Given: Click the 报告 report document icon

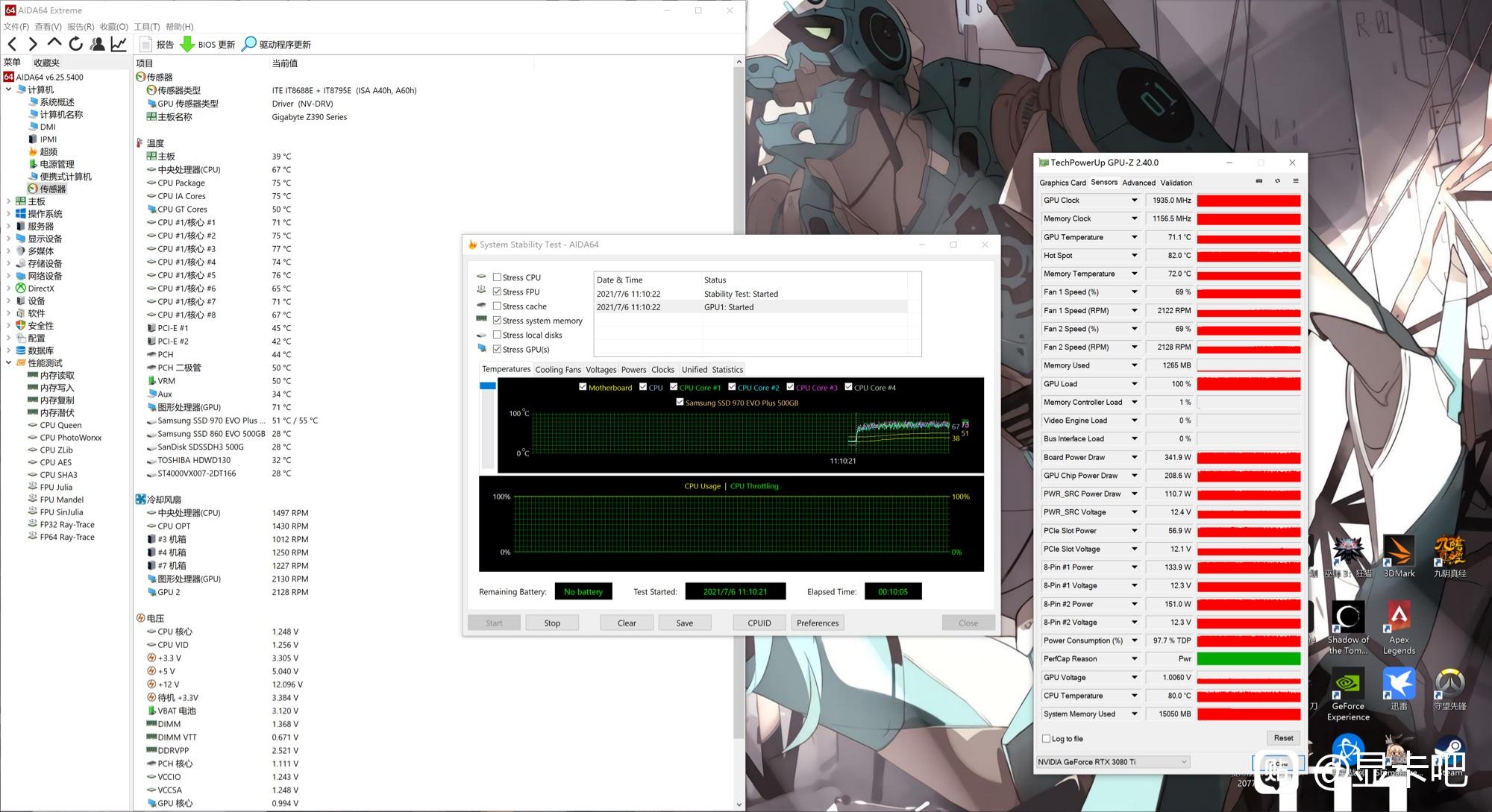Looking at the screenshot, I should pyautogui.click(x=146, y=44).
